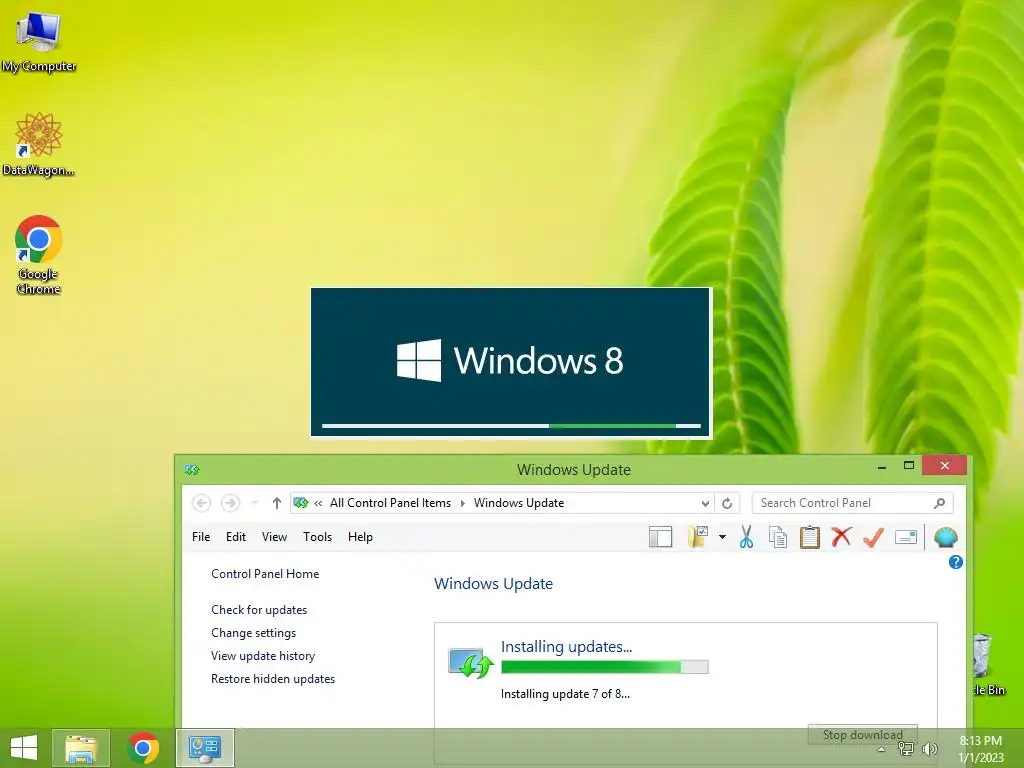Expand the All Control Panel Items arrow
Image resolution: width=1024 pixels, height=768 pixels.
click(462, 504)
